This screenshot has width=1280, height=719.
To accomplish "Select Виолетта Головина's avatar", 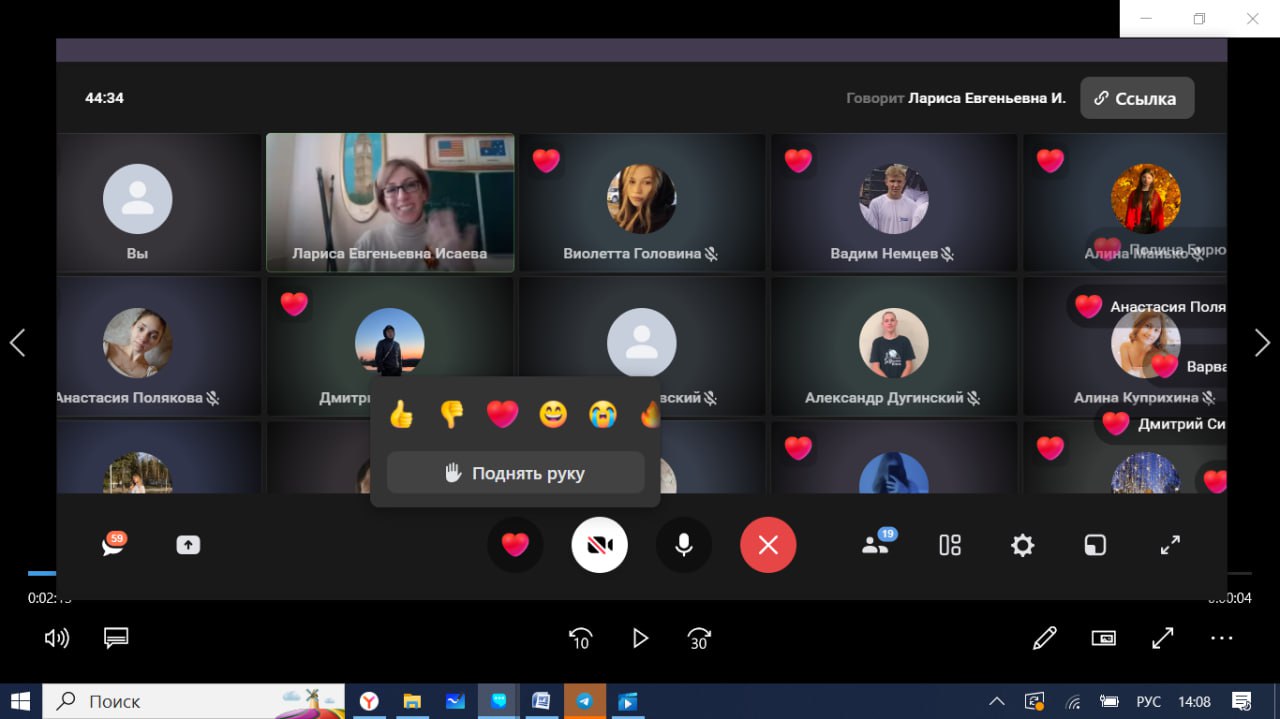I will coord(642,199).
